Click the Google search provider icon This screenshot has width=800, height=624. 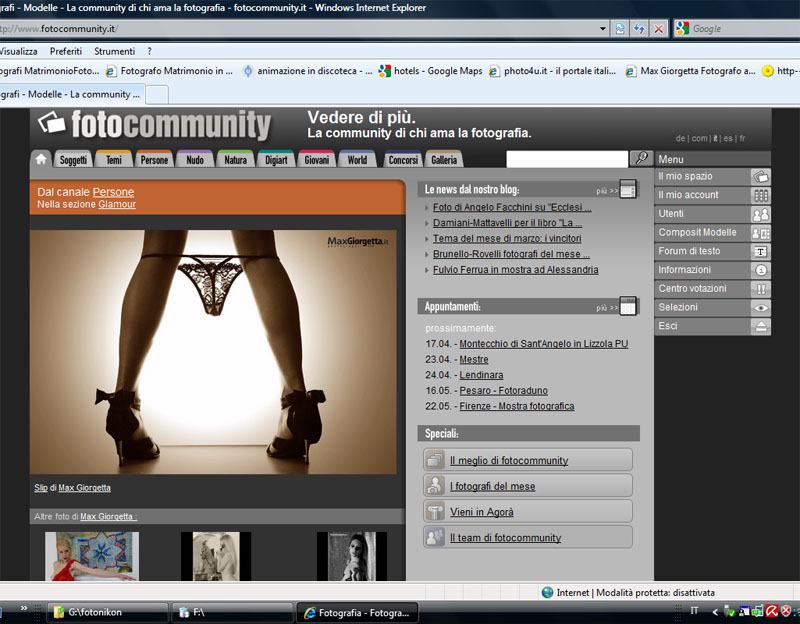coord(683,29)
